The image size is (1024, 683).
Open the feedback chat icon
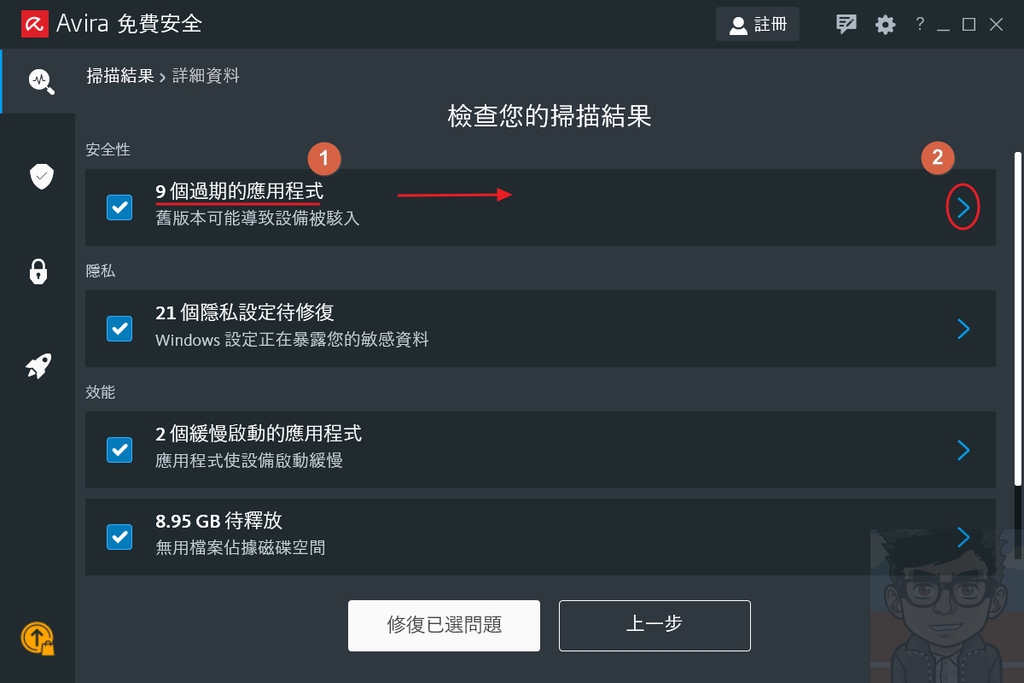[846, 25]
